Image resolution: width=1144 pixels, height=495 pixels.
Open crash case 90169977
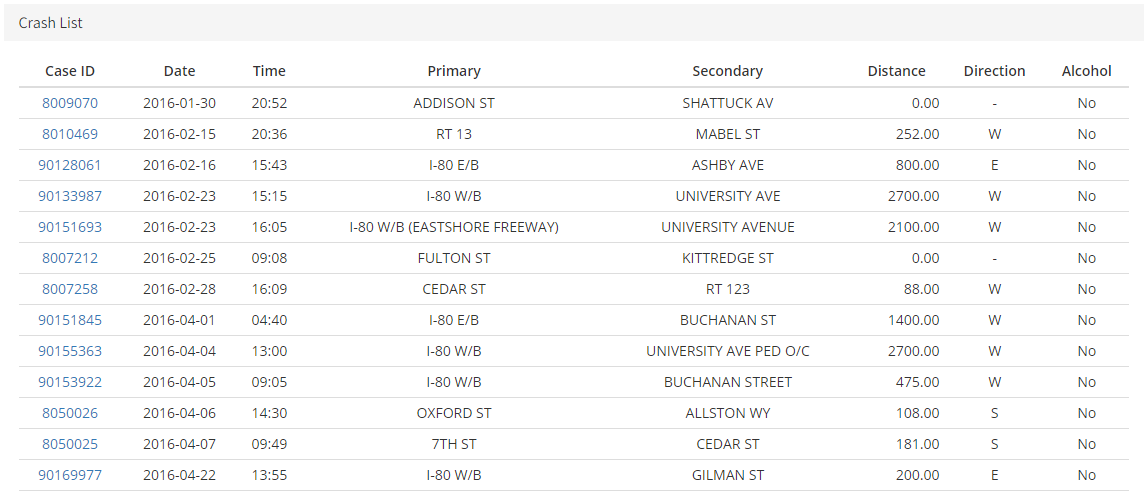pyautogui.click(x=70, y=475)
